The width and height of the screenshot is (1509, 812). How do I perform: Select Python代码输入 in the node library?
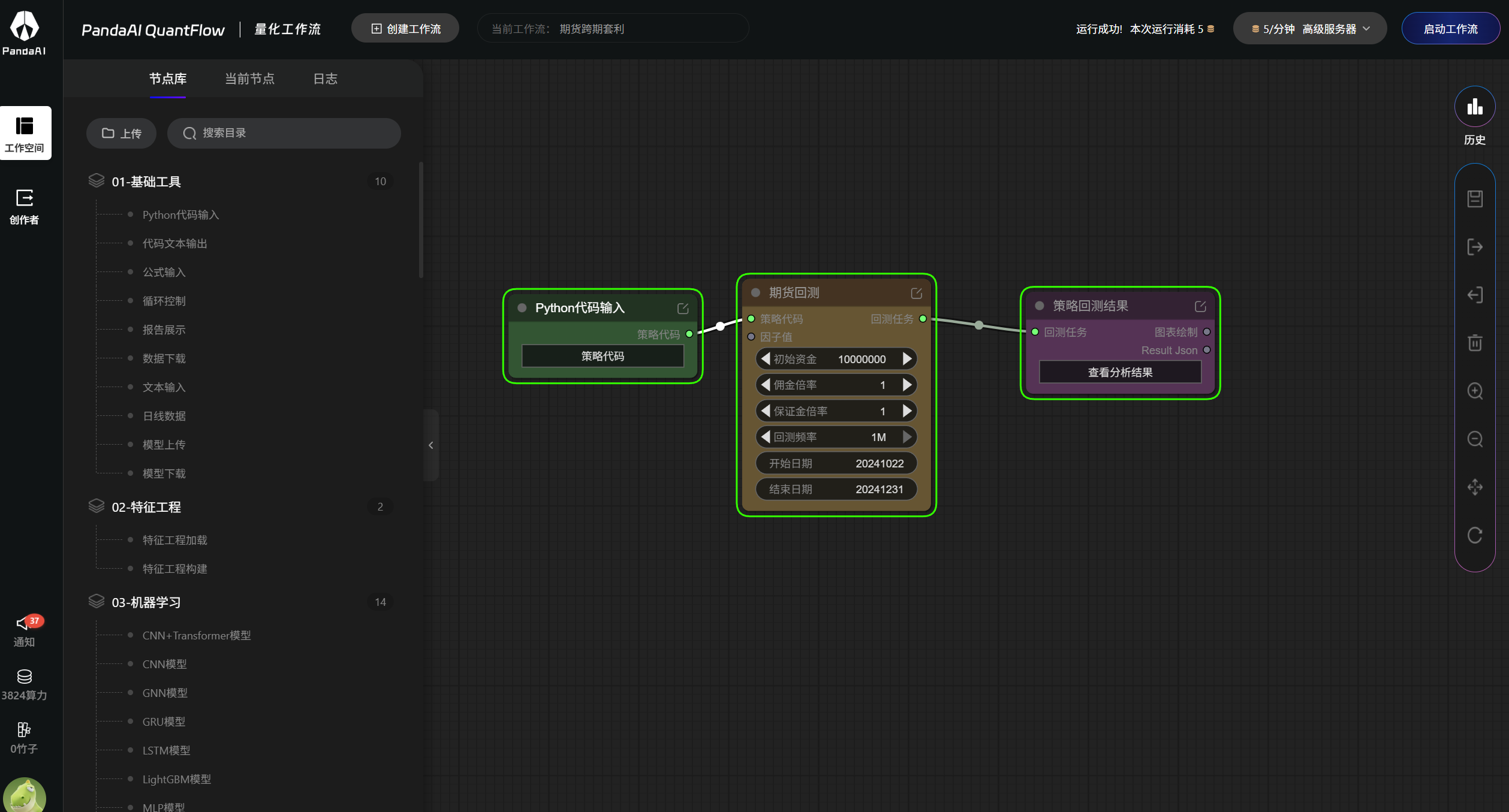(x=181, y=215)
